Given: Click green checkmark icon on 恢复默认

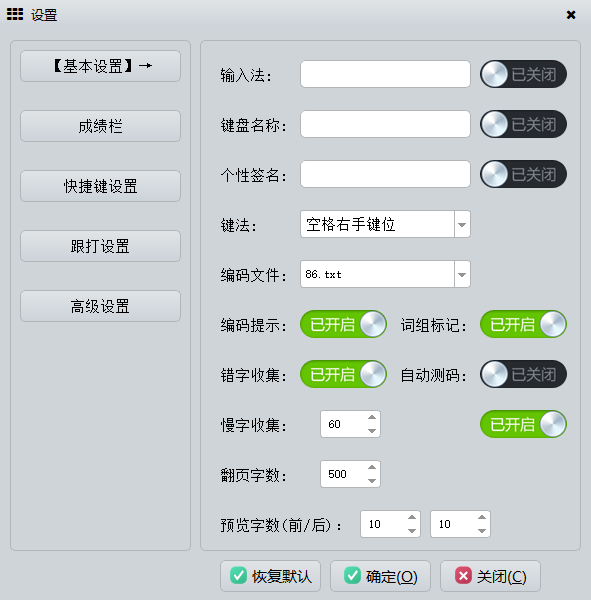Looking at the screenshot, I should [x=238, y=576].
